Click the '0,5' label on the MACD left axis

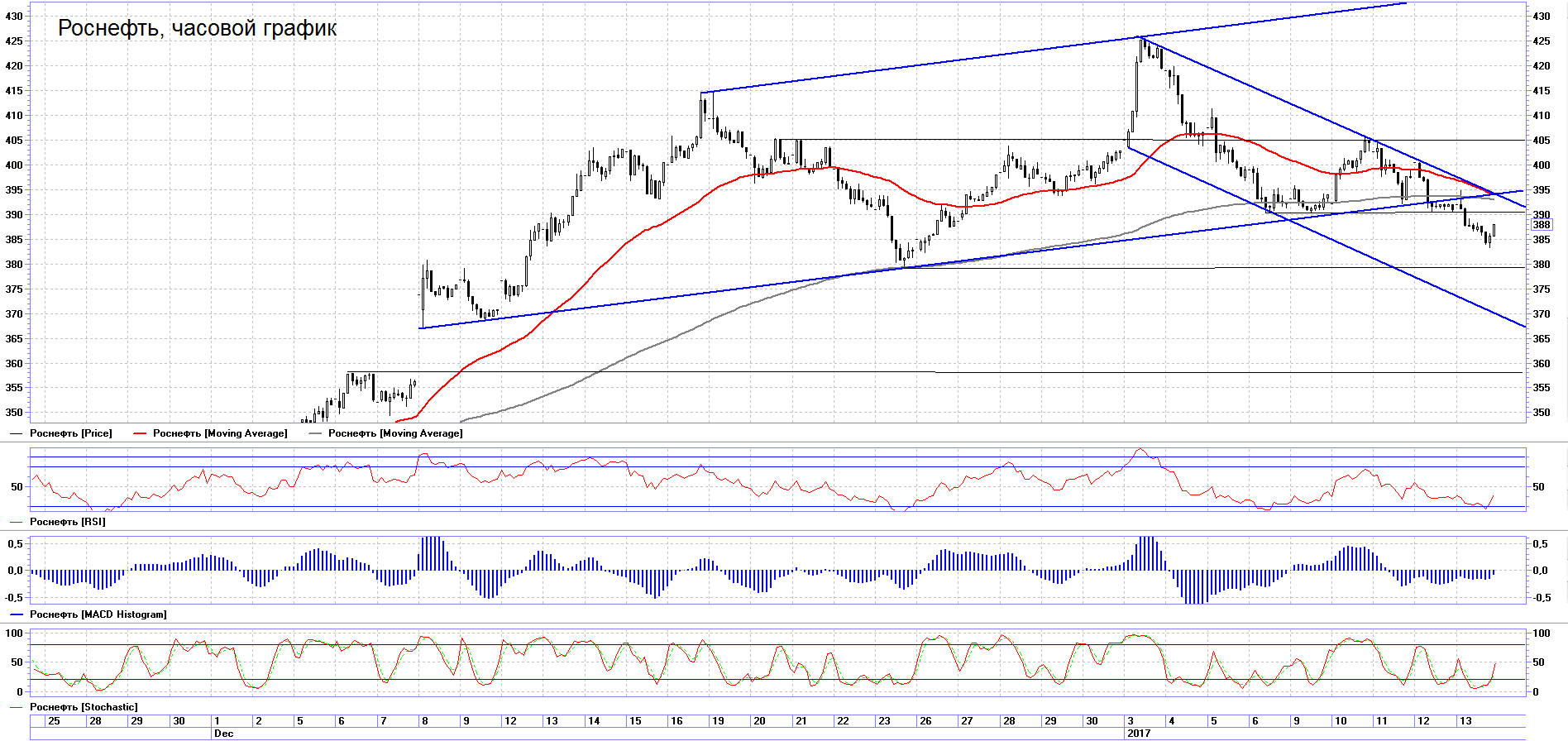click(15, 544)
